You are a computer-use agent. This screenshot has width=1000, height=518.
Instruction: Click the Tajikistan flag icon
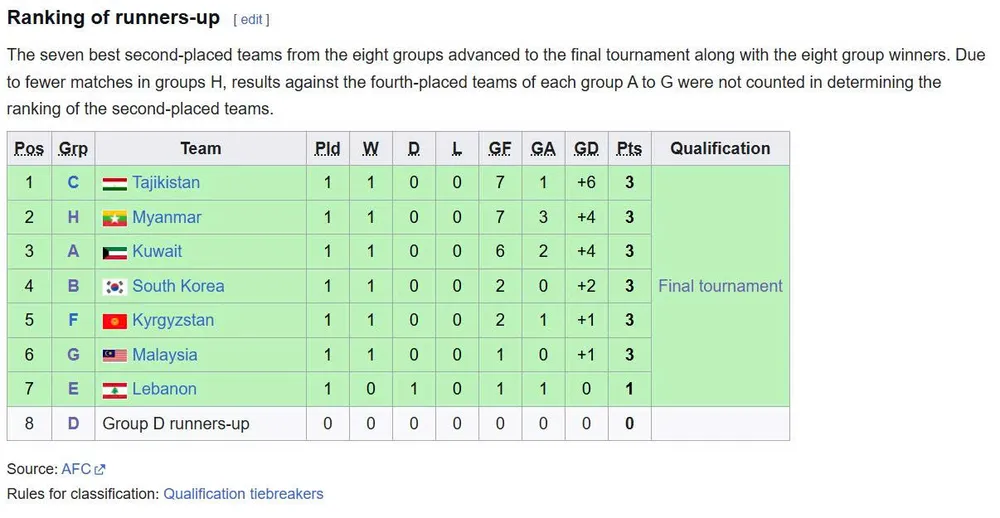point(115,183)
